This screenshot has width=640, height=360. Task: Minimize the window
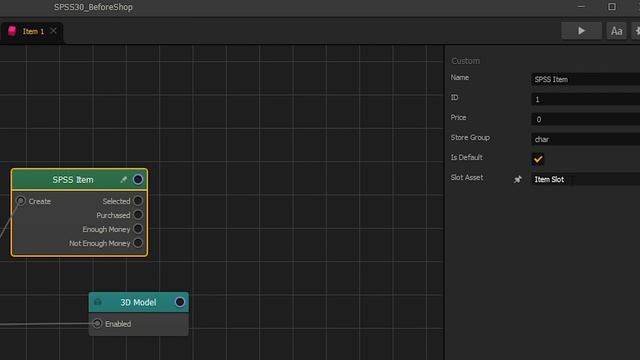click(x=581, y=7)
